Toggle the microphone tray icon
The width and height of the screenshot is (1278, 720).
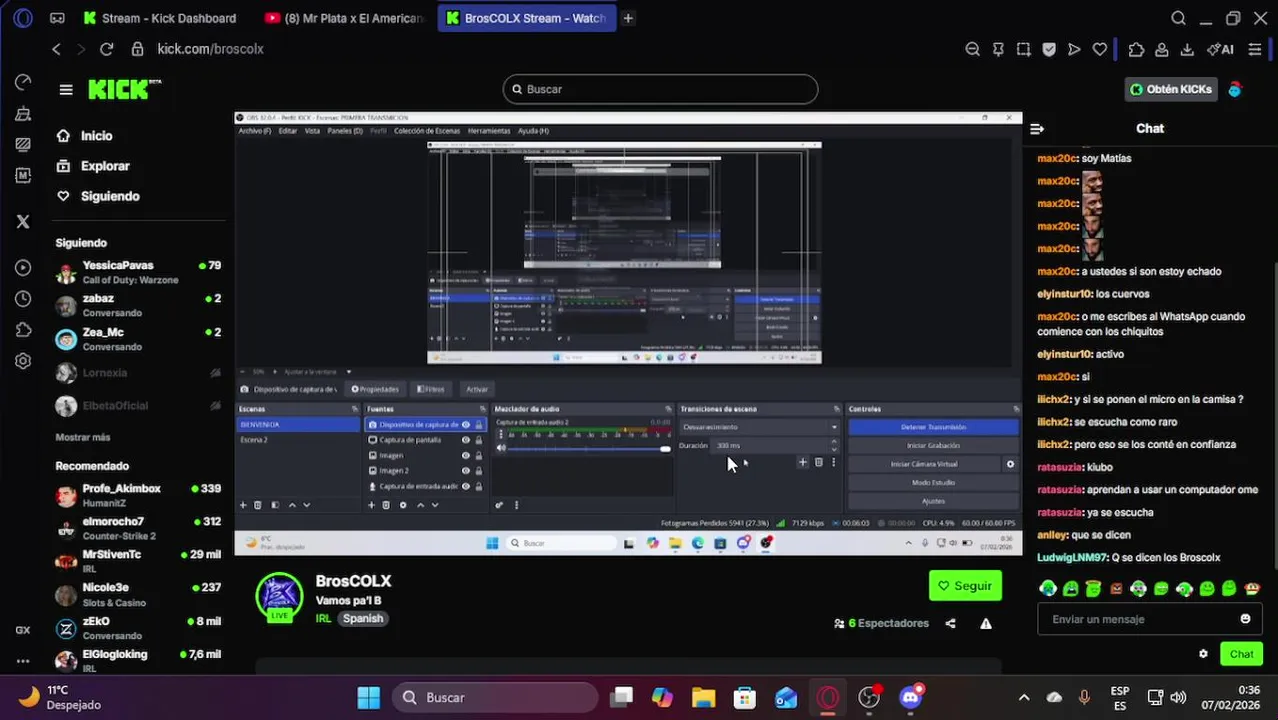(1084, 697)
